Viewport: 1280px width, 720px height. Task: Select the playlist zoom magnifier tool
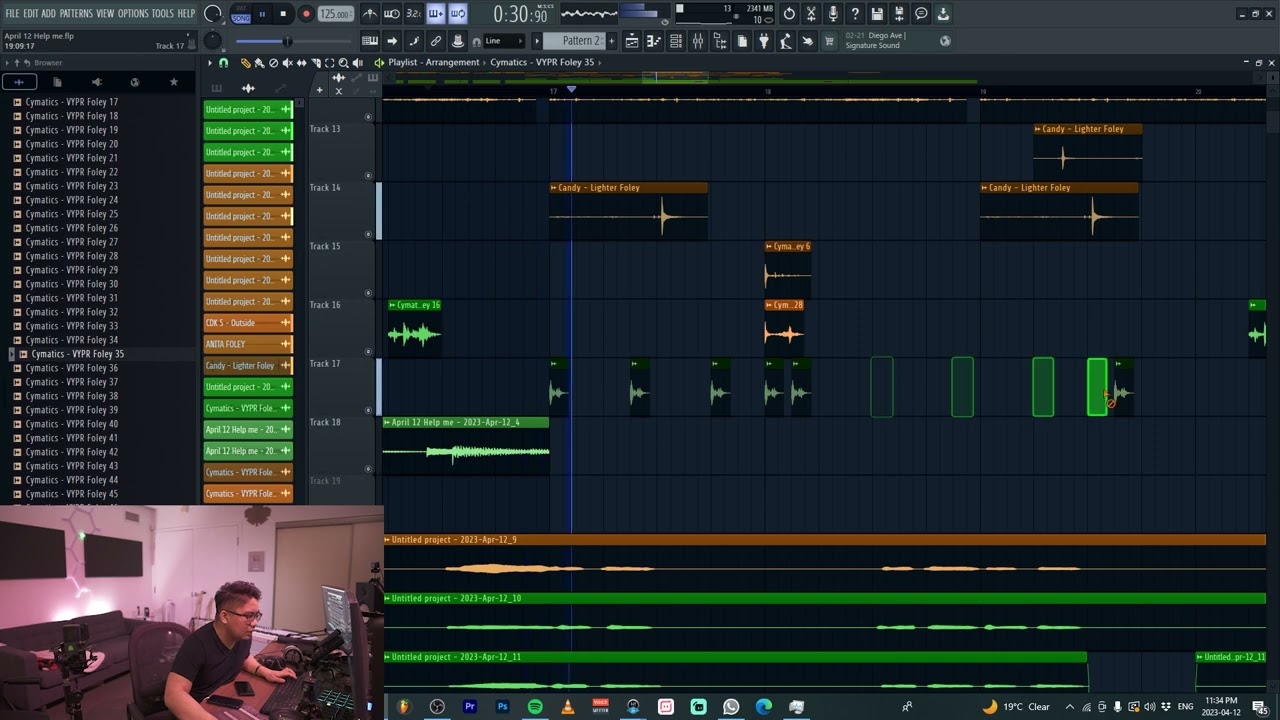point(343,63)
